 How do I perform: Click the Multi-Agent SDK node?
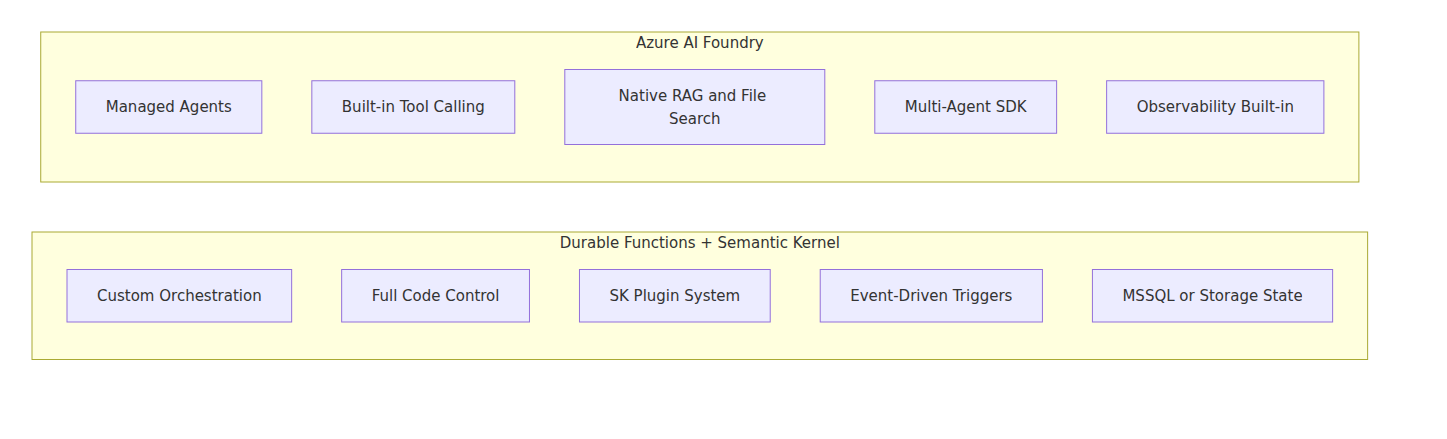tap(965, 107)
